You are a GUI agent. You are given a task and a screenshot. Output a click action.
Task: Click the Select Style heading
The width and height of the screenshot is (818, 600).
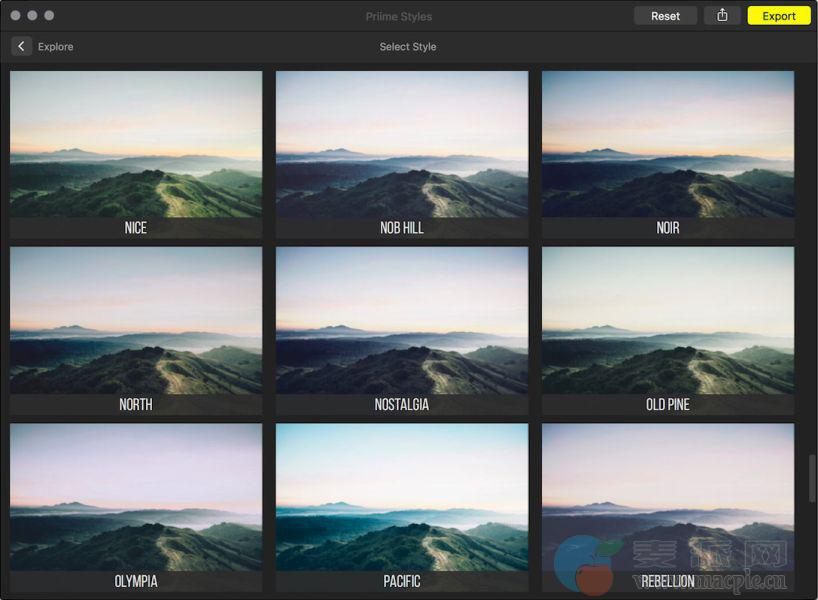pos(408,47)
